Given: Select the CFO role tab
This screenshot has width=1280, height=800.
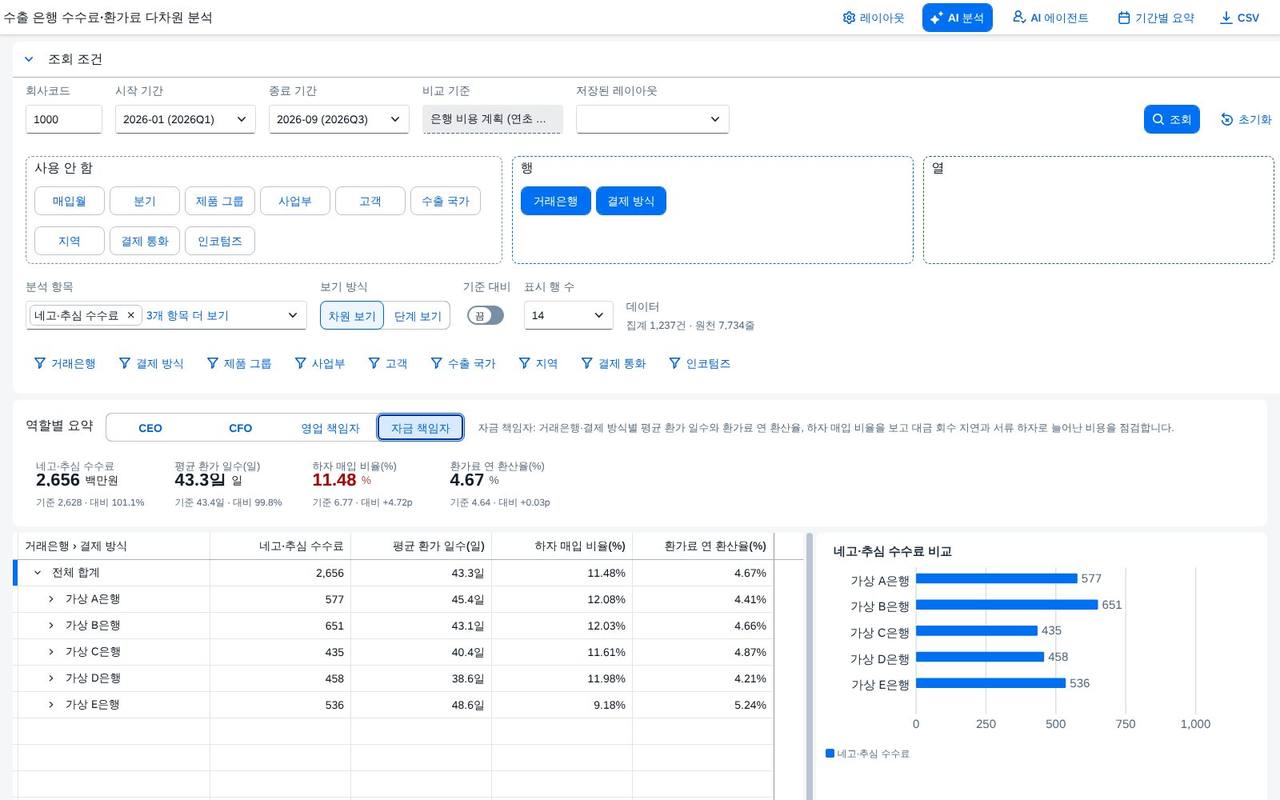Looking at the screenshot, I should pyautogui.click(x=240, y=428).
